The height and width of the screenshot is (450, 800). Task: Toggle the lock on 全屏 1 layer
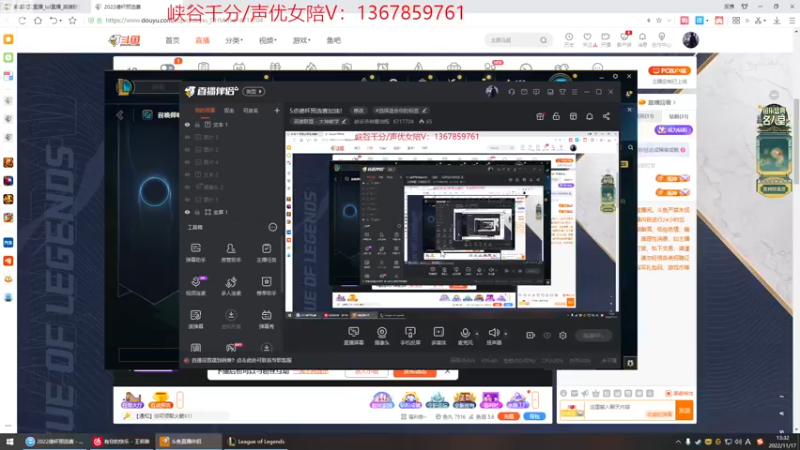[197, 212]
